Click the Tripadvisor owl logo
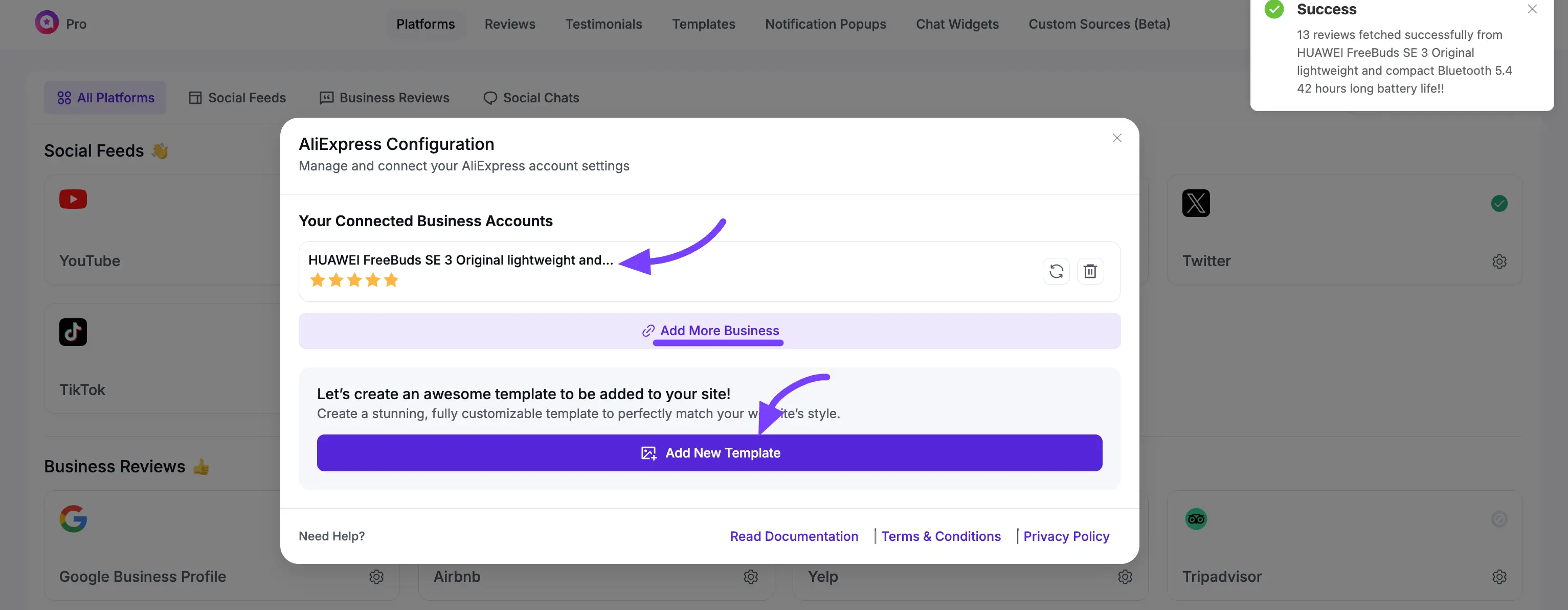 [x=1196, y=519]
